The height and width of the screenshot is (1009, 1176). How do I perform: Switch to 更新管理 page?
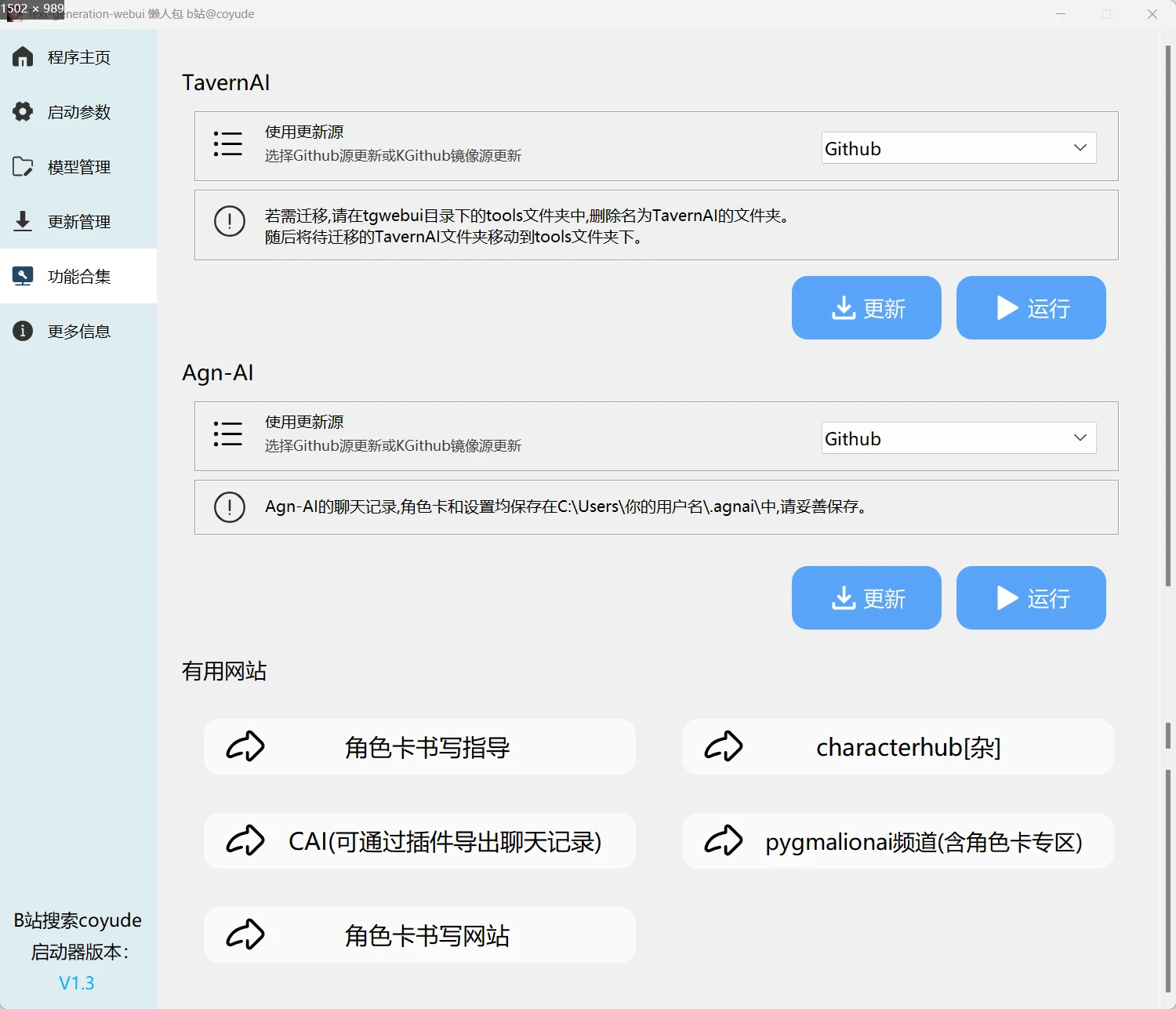78,222
